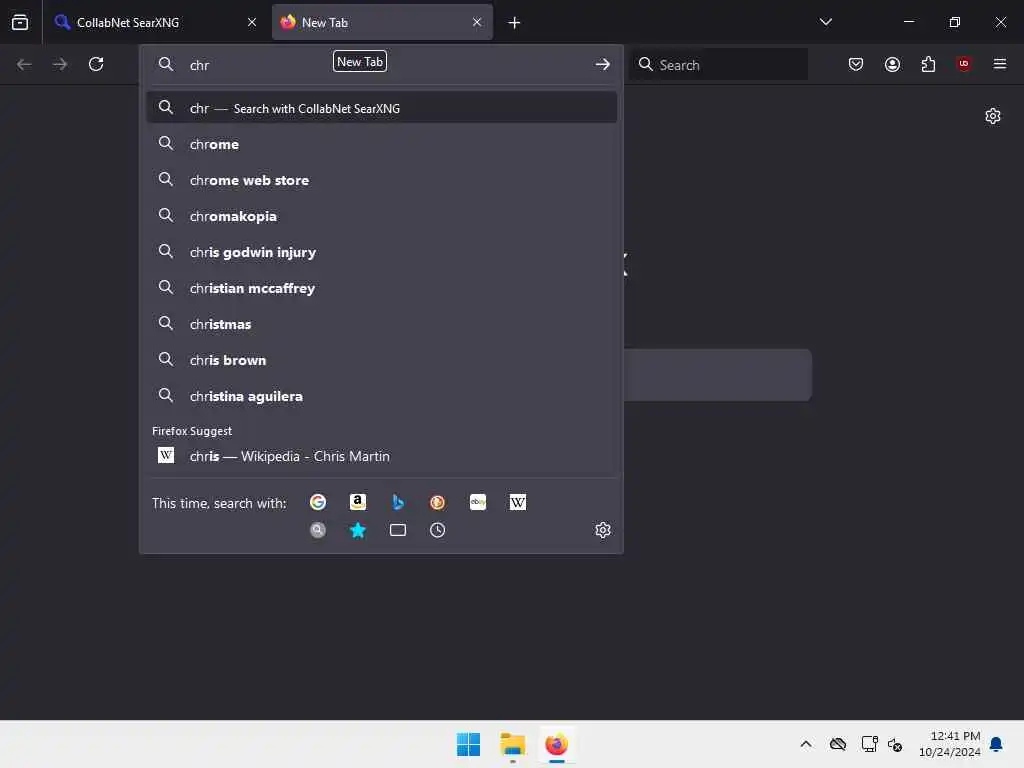Switch to the CollabNet SearXNG tab

tap(155, 22)
